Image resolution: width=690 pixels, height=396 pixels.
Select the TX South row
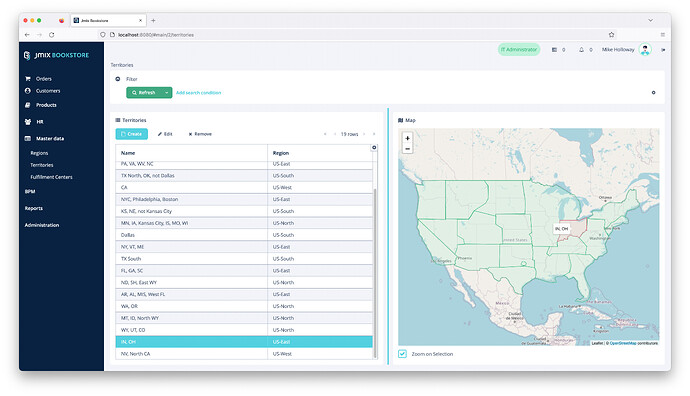pyautogui.click(x=244, y=259)
